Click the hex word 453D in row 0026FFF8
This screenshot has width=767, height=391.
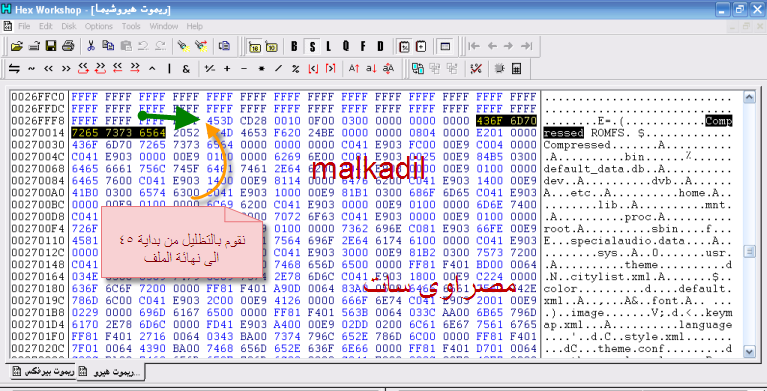(220, 120)
